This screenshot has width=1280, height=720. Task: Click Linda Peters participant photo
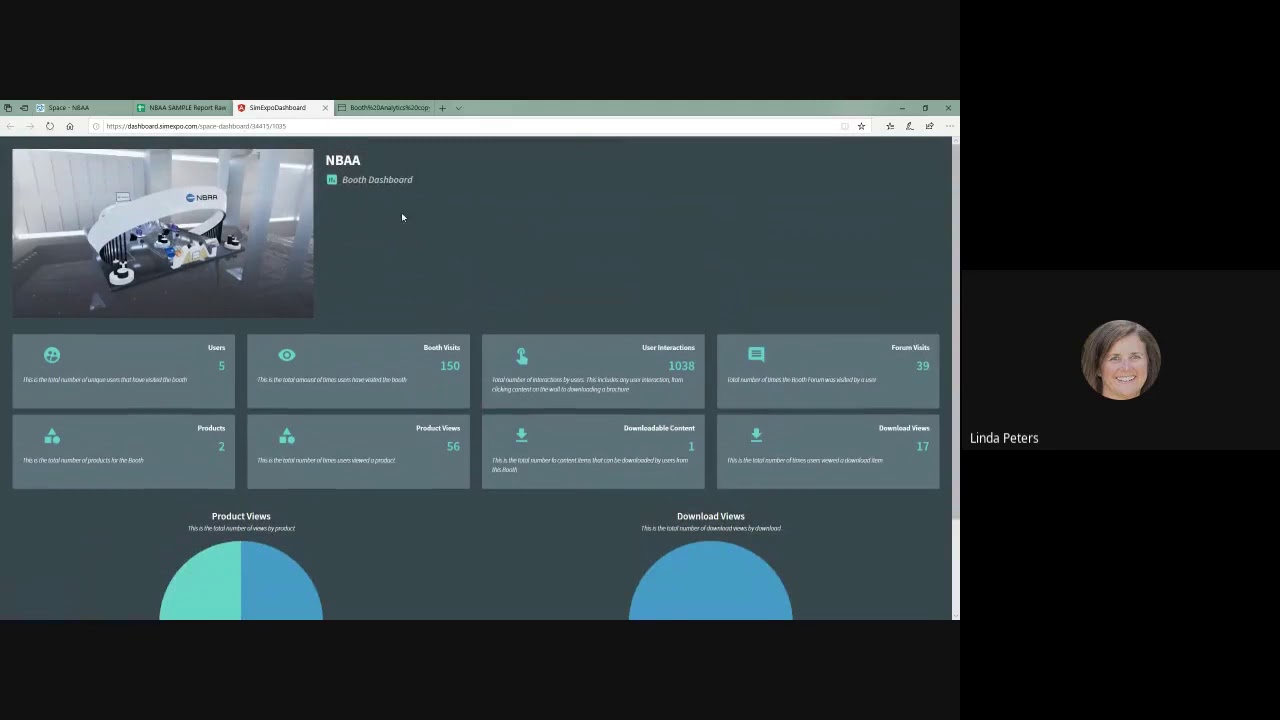coord(1121,360)
